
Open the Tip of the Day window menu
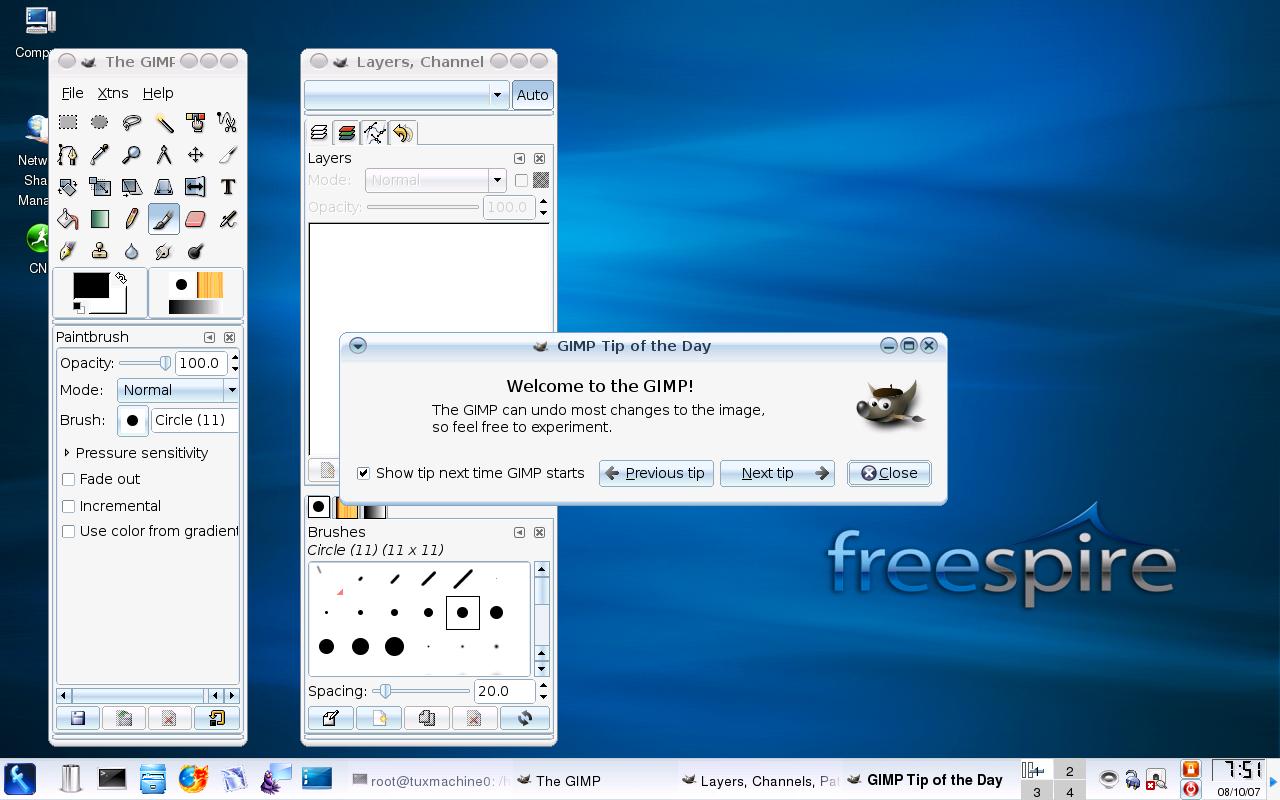(x=357, y=346)
